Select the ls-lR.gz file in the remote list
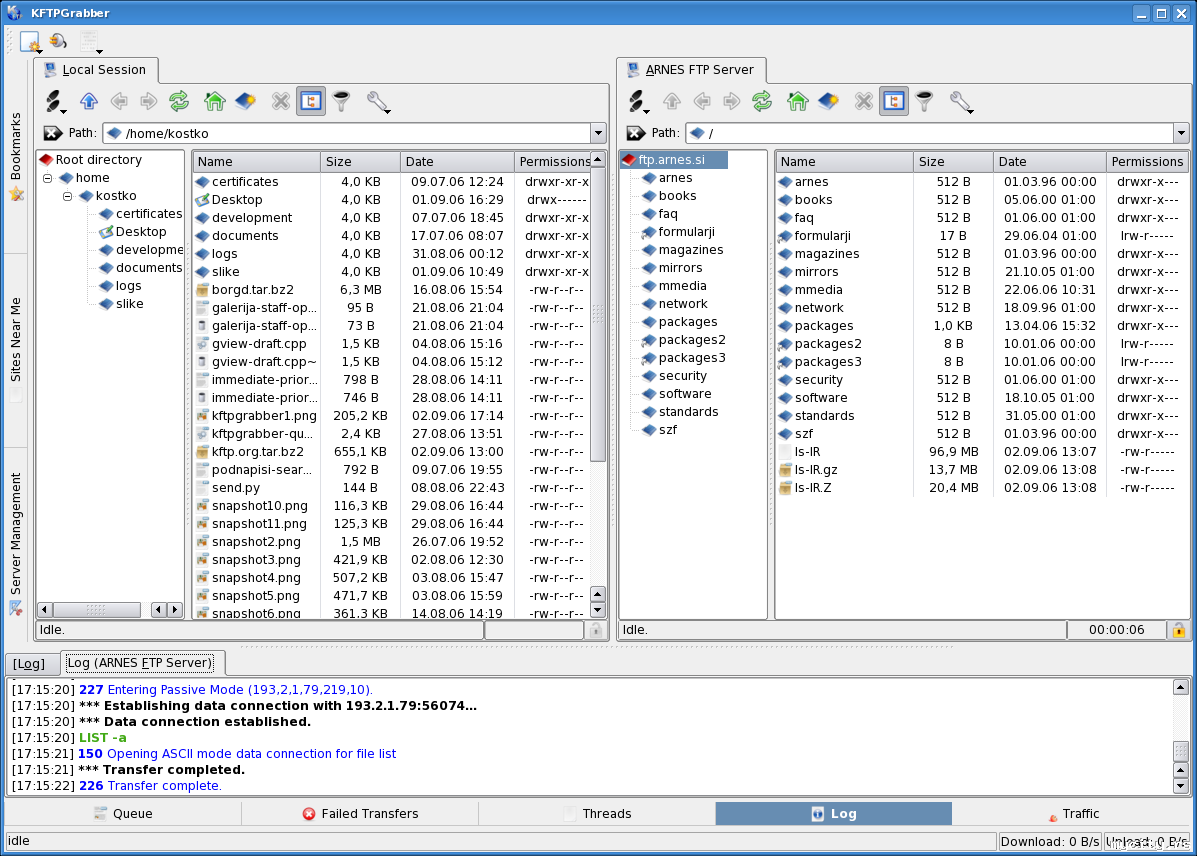This screenshot has height=856, width=1197. point(816,470)
